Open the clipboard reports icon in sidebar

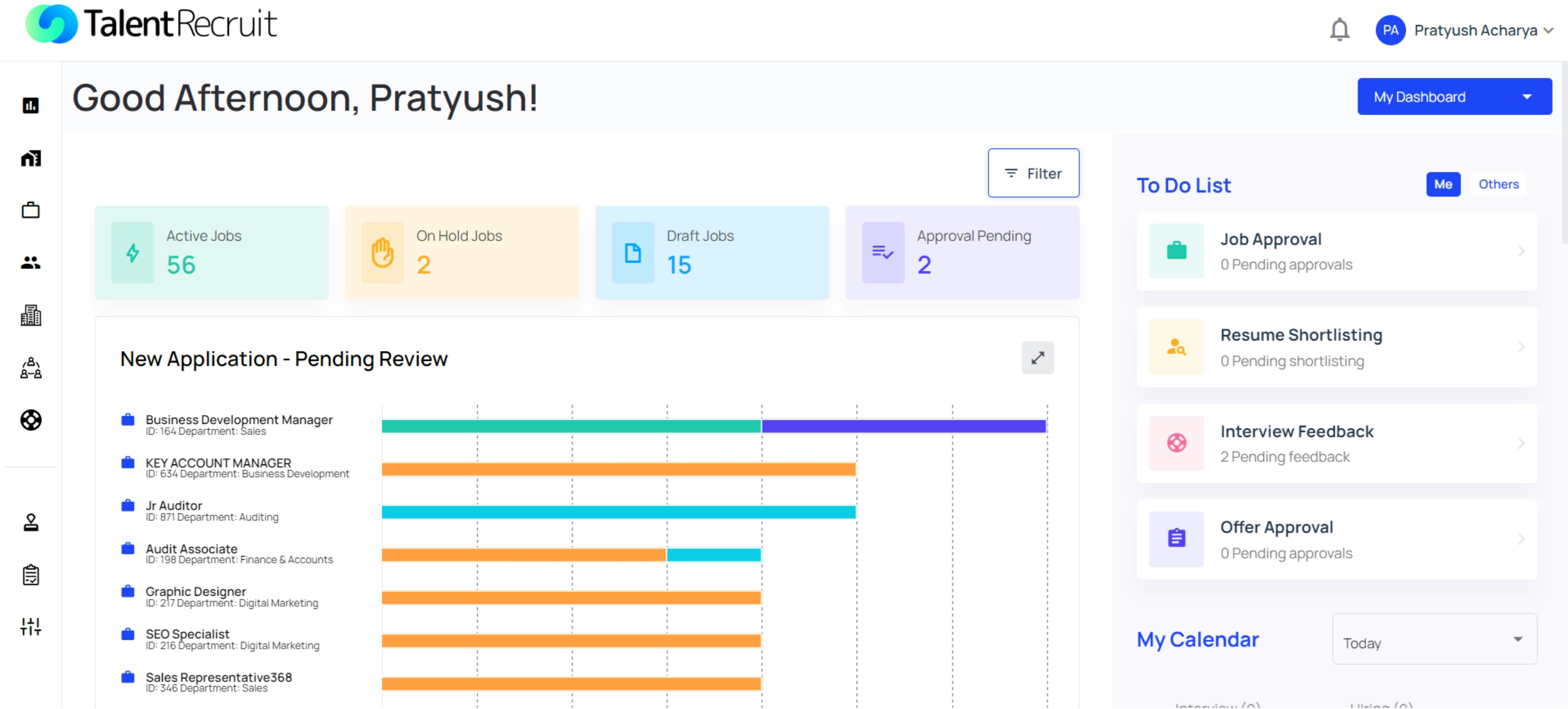[30, 574]
